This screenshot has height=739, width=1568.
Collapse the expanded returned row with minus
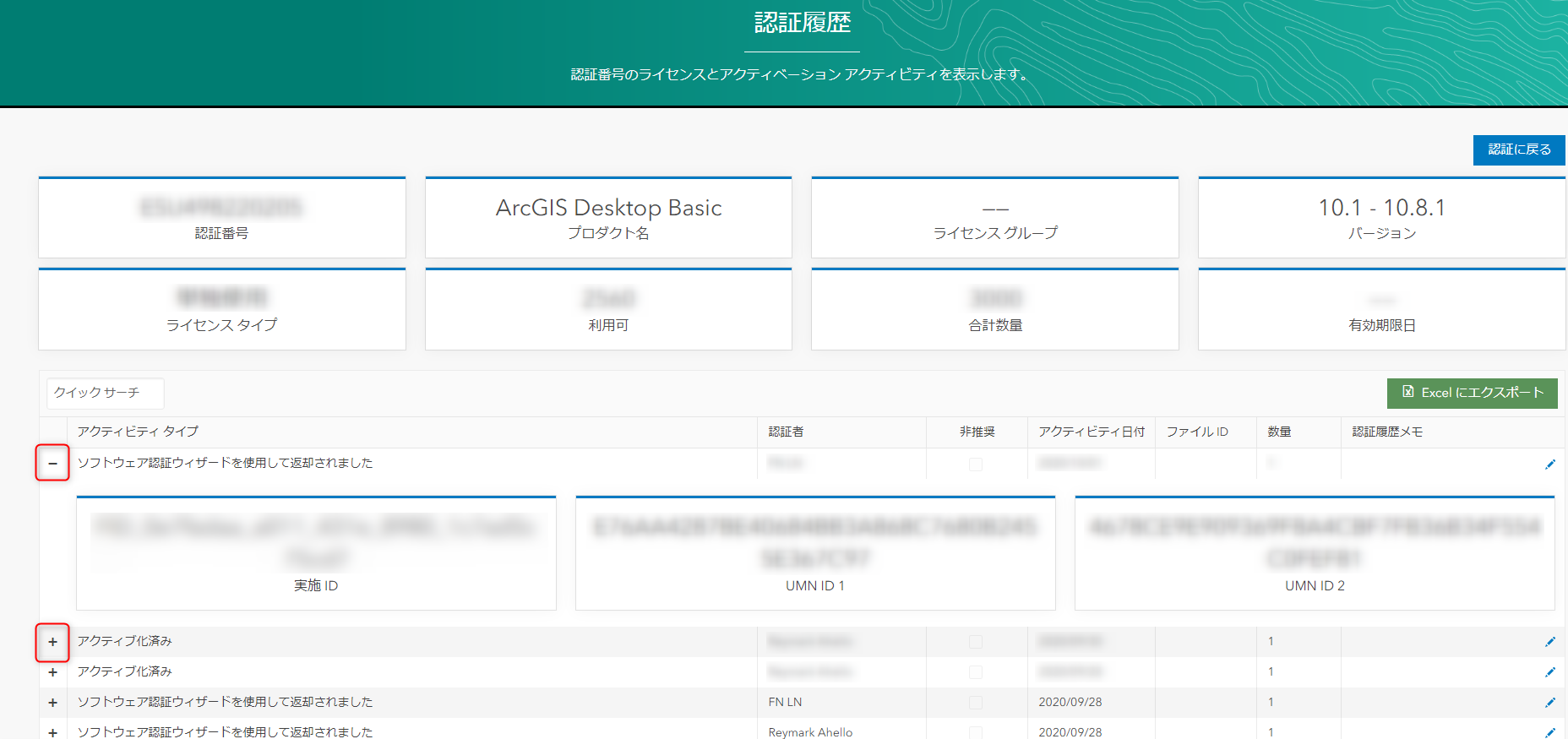52,463
